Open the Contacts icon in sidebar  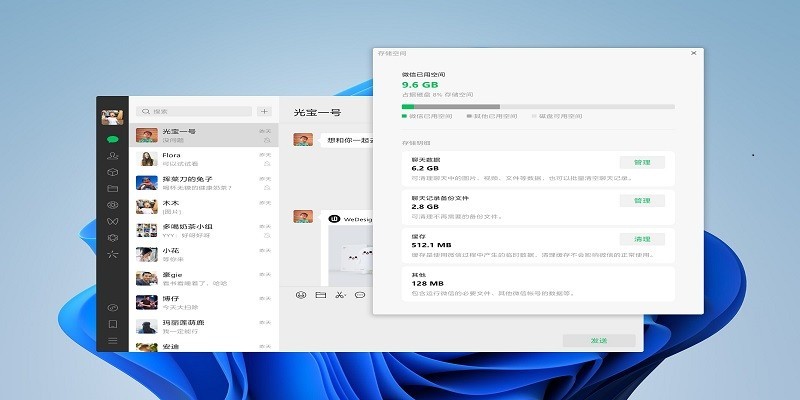point(113,155)
